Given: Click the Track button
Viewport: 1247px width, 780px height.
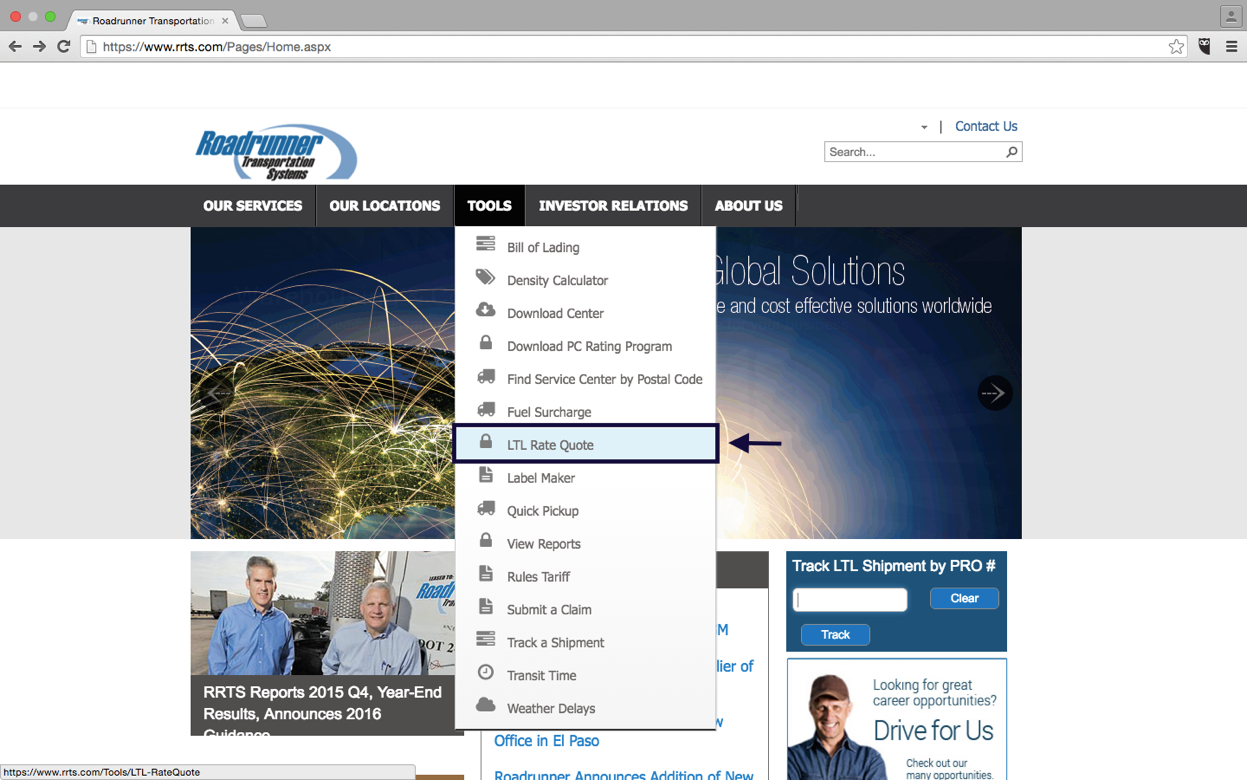Looking at the screenshot, I should tap(834, 634).
